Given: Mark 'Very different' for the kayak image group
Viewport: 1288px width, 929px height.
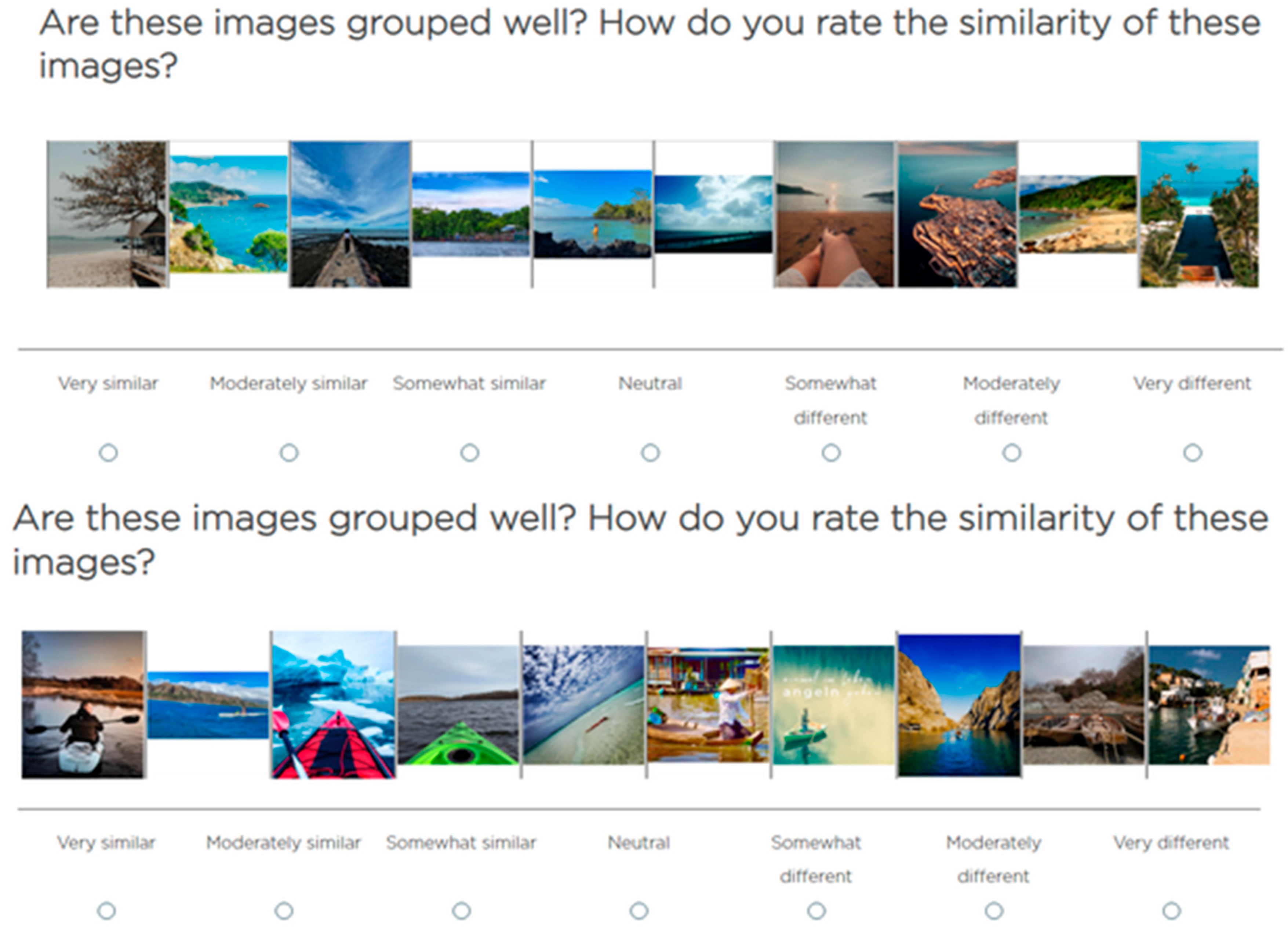Looking at the screenshot, I should click(1171, 910).
